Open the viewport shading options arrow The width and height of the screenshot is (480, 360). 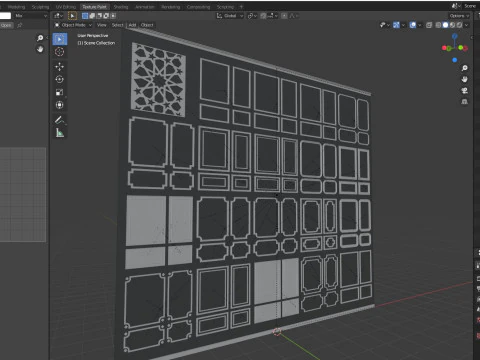pos(467,25)
